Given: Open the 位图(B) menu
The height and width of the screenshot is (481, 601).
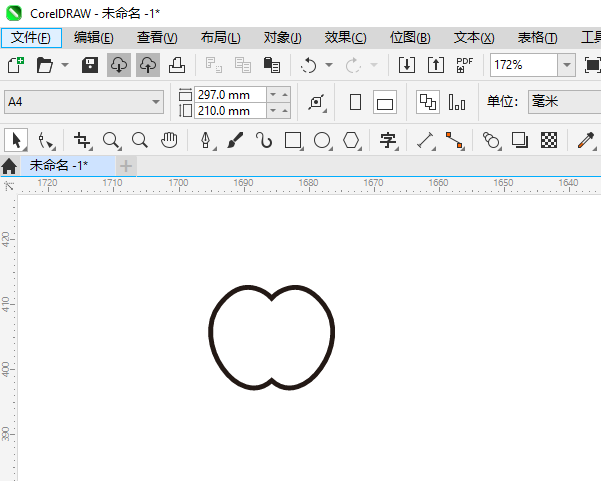Looking at the screenshot, I should click(410, 38).
